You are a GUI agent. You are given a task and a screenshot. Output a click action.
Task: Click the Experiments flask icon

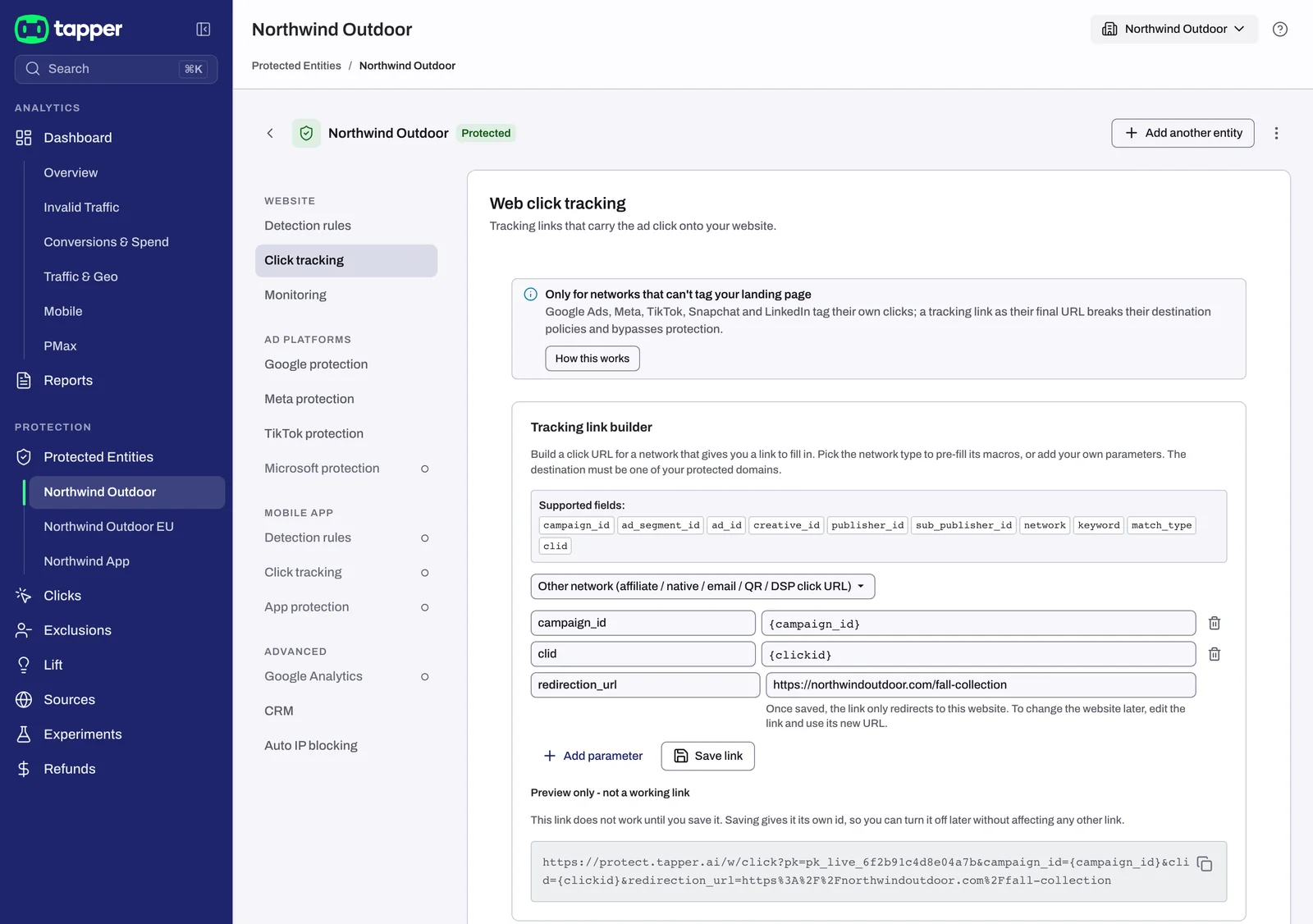(x=24, y=734)
